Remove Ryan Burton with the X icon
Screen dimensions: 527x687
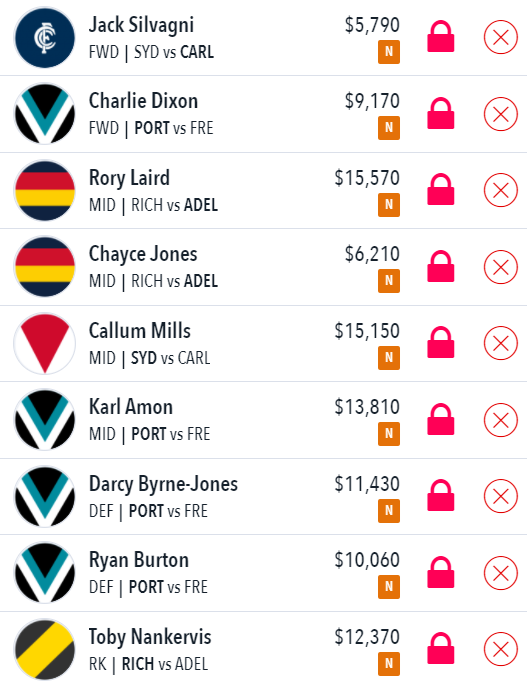[501, 573]
